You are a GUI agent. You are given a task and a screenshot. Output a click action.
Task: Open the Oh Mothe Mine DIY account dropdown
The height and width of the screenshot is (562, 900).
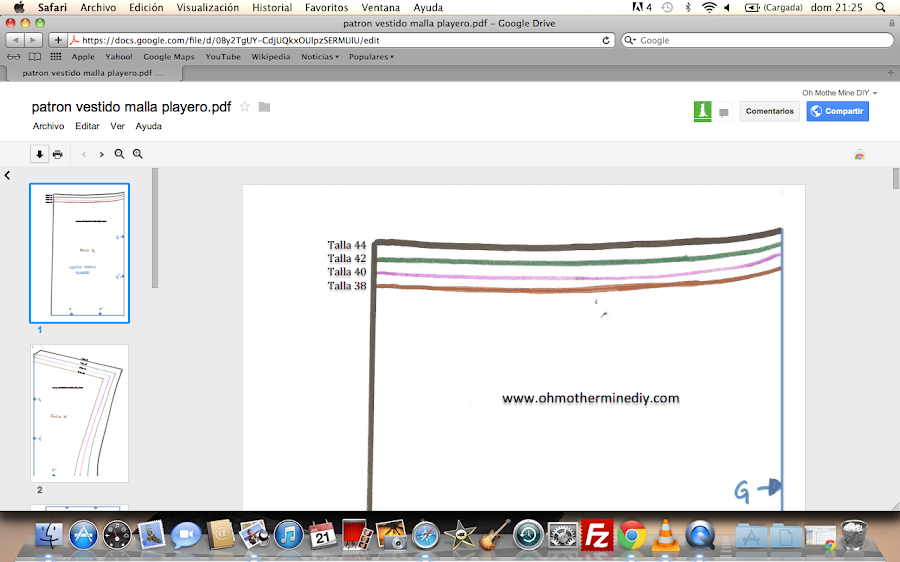tap(839, 92)
